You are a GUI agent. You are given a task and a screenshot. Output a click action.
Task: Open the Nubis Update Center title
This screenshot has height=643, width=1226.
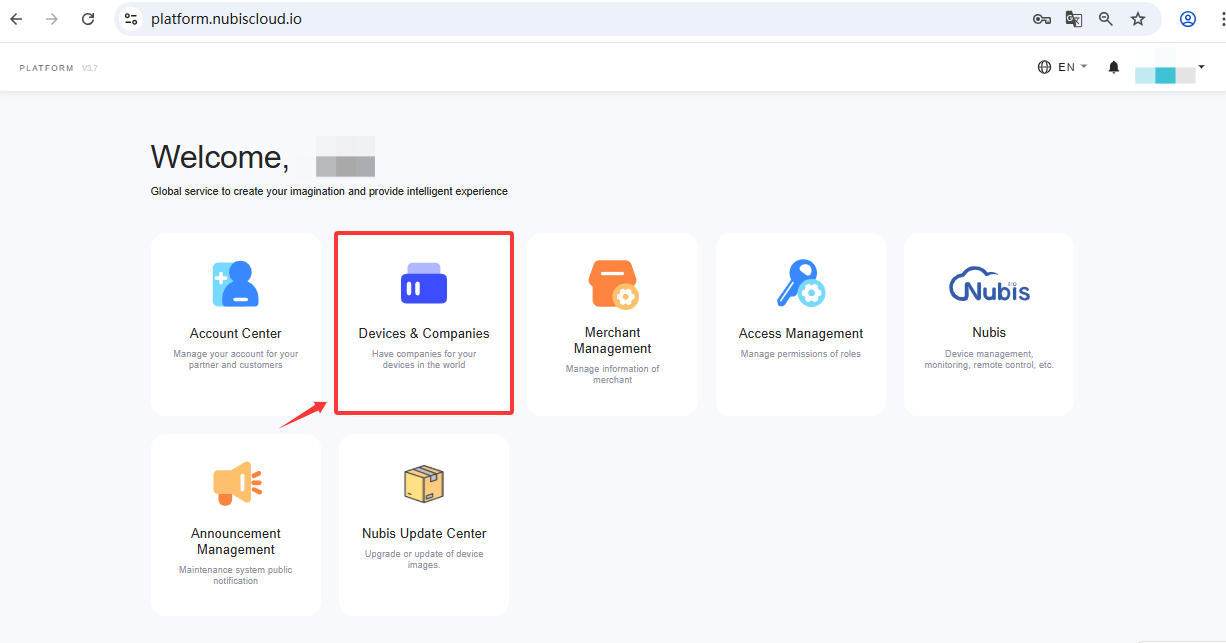click(x=424, y=533)
